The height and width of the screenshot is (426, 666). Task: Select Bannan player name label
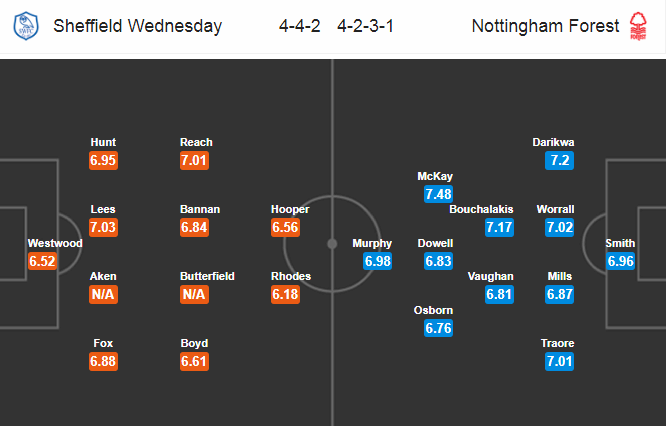tap(200, 209)
